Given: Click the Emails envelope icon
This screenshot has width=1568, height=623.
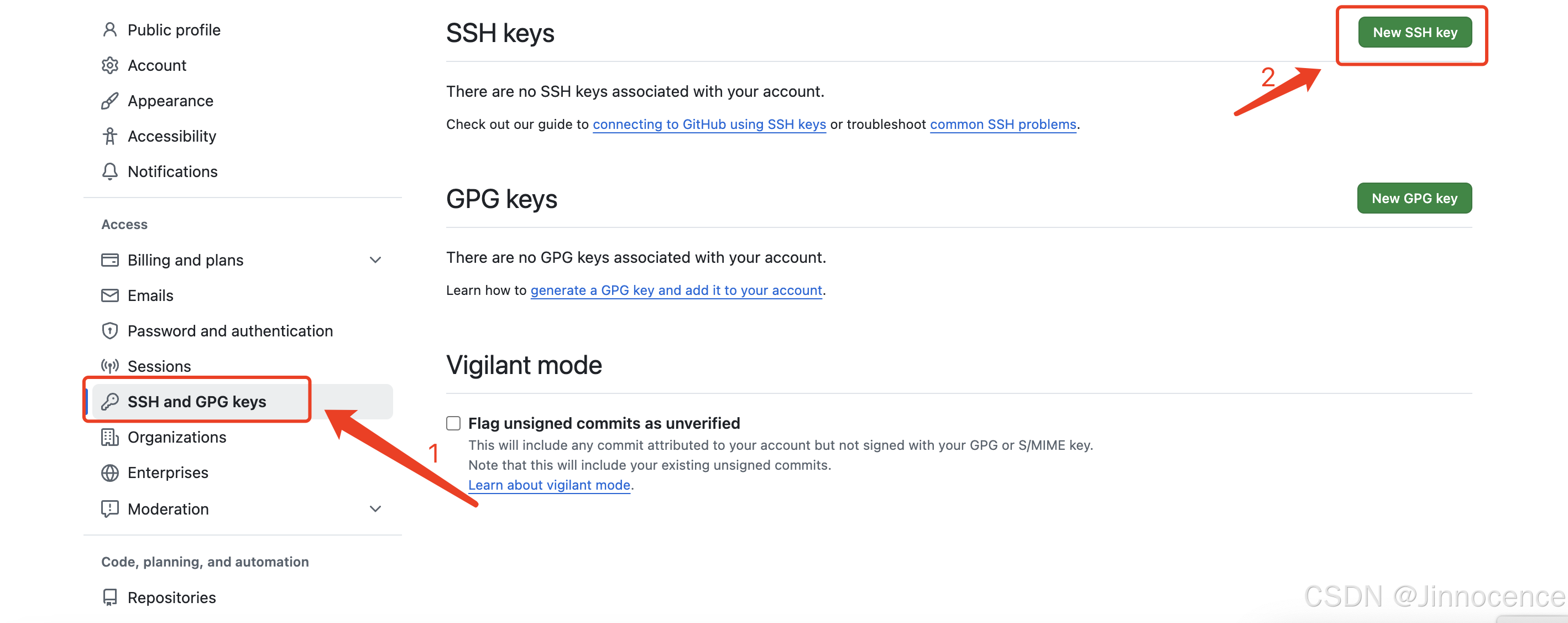Looking at the screenshot, I should tap(109, 295).
